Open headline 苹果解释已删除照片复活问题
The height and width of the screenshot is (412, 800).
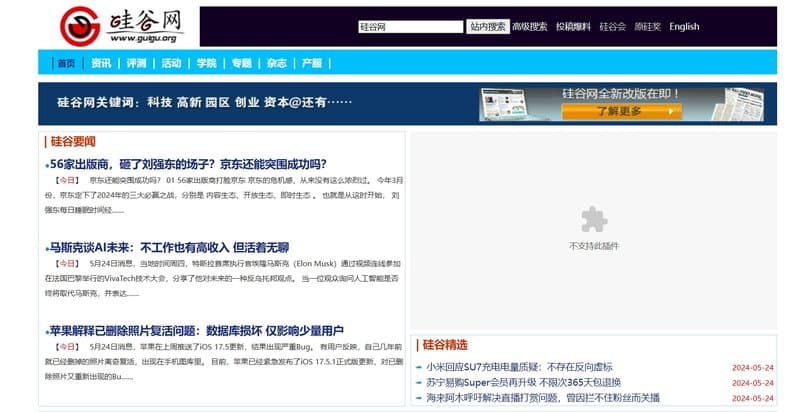click(196, 331)
